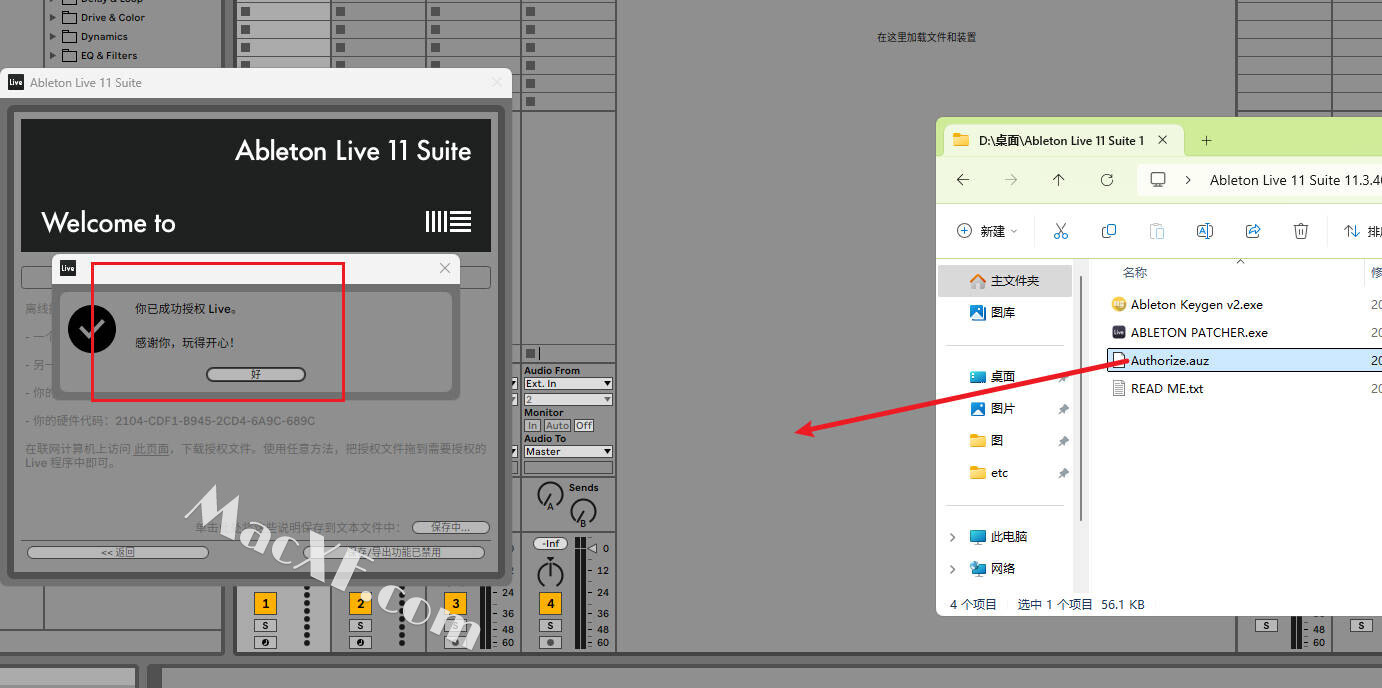Screen dimensions: 1382x688
Task: Confirm authorization with the 好 button
Action: coord(256,374)
